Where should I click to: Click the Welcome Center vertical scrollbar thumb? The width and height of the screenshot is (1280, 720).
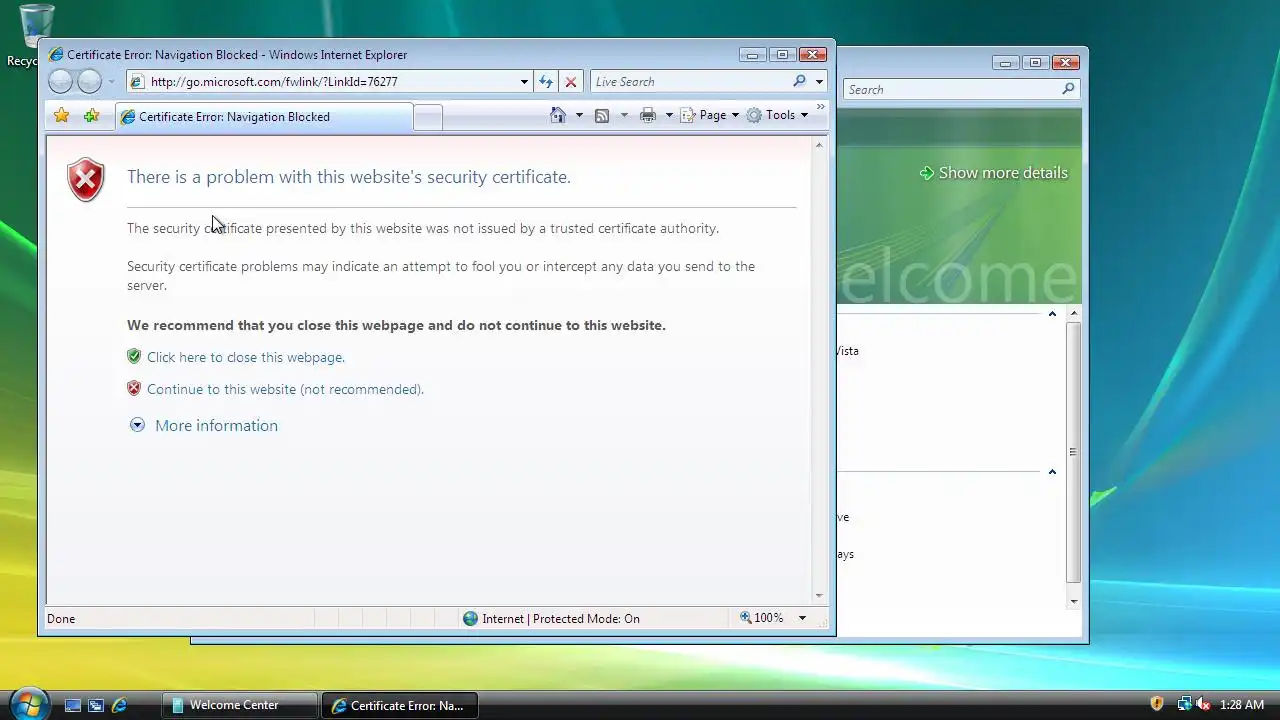coord(1073,452)
